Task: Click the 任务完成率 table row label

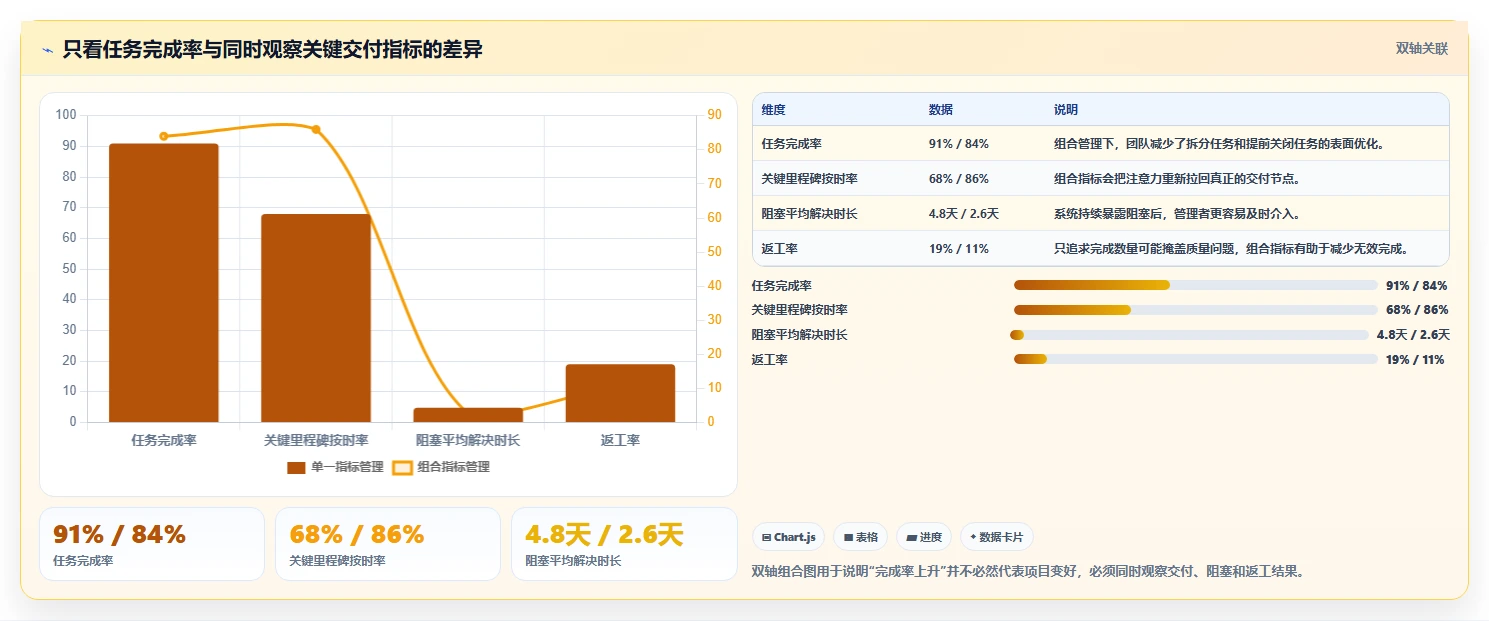Action: (x=791, y=144)
